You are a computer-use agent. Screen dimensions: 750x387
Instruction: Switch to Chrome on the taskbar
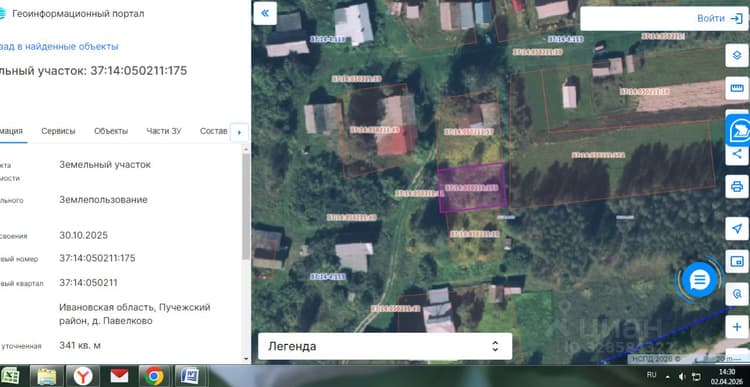154,376
